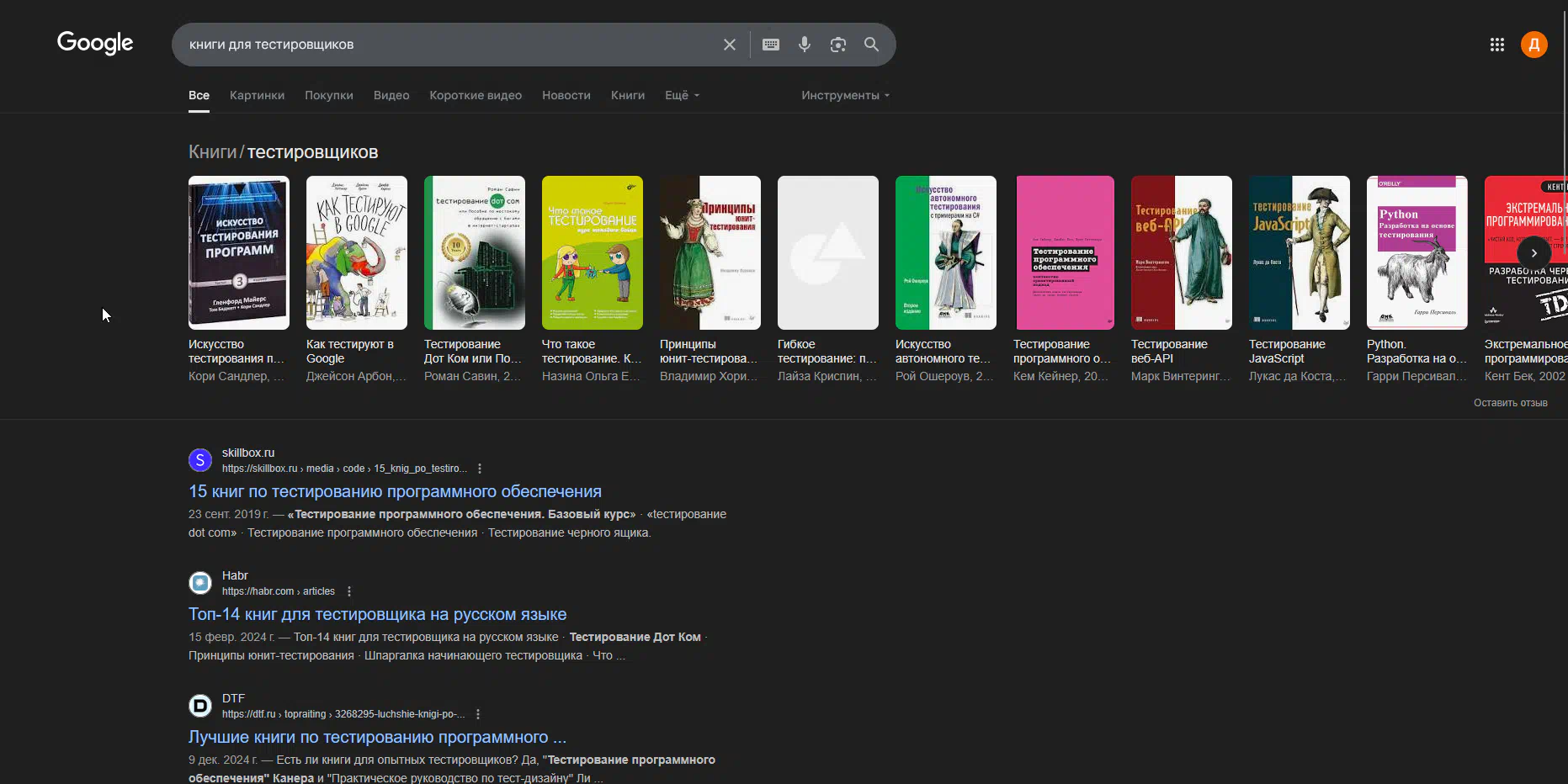Open Habr result options menu
Screen dimensions: 1568x784
click(x=349, y=591)
